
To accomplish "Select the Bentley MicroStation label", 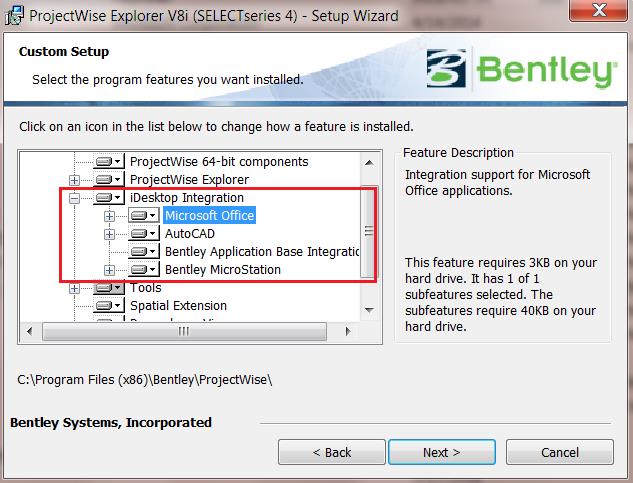I will click(223, 269).
